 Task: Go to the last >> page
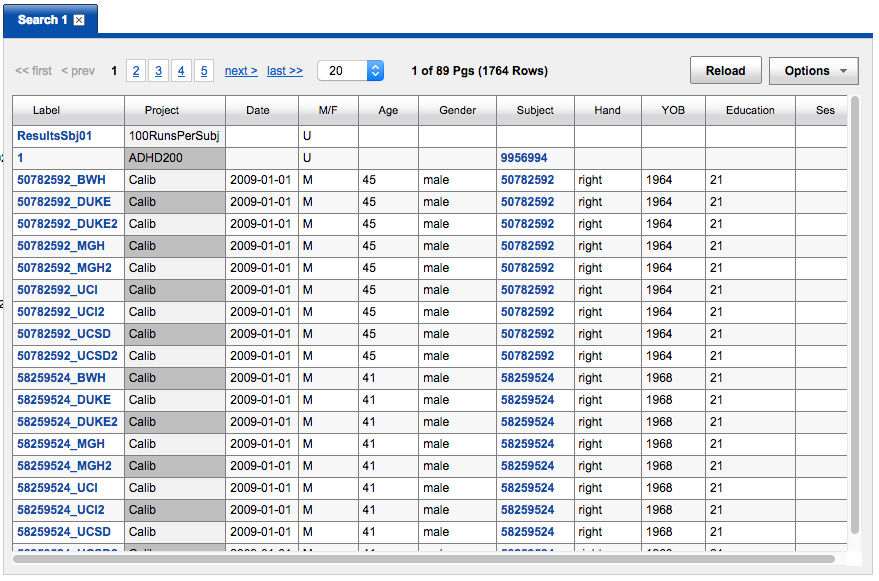(284, 71)
